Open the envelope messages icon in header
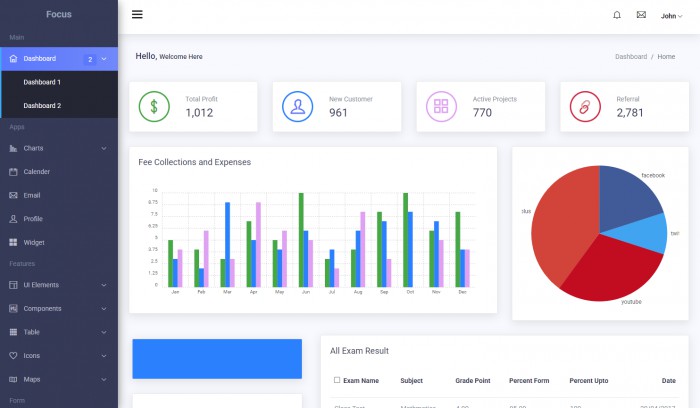 click(641, 15)
